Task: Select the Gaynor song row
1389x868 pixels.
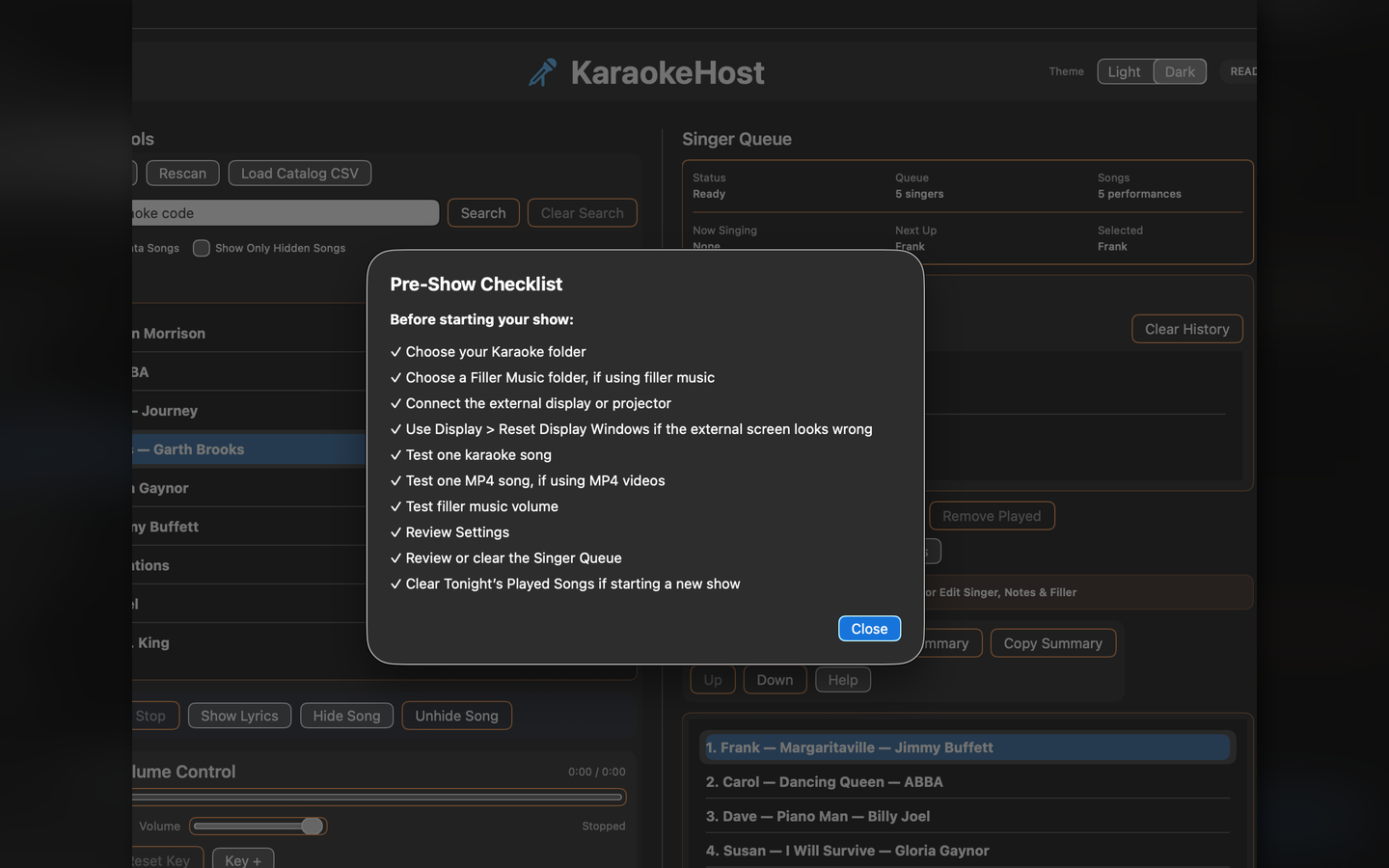Action: 249,488
